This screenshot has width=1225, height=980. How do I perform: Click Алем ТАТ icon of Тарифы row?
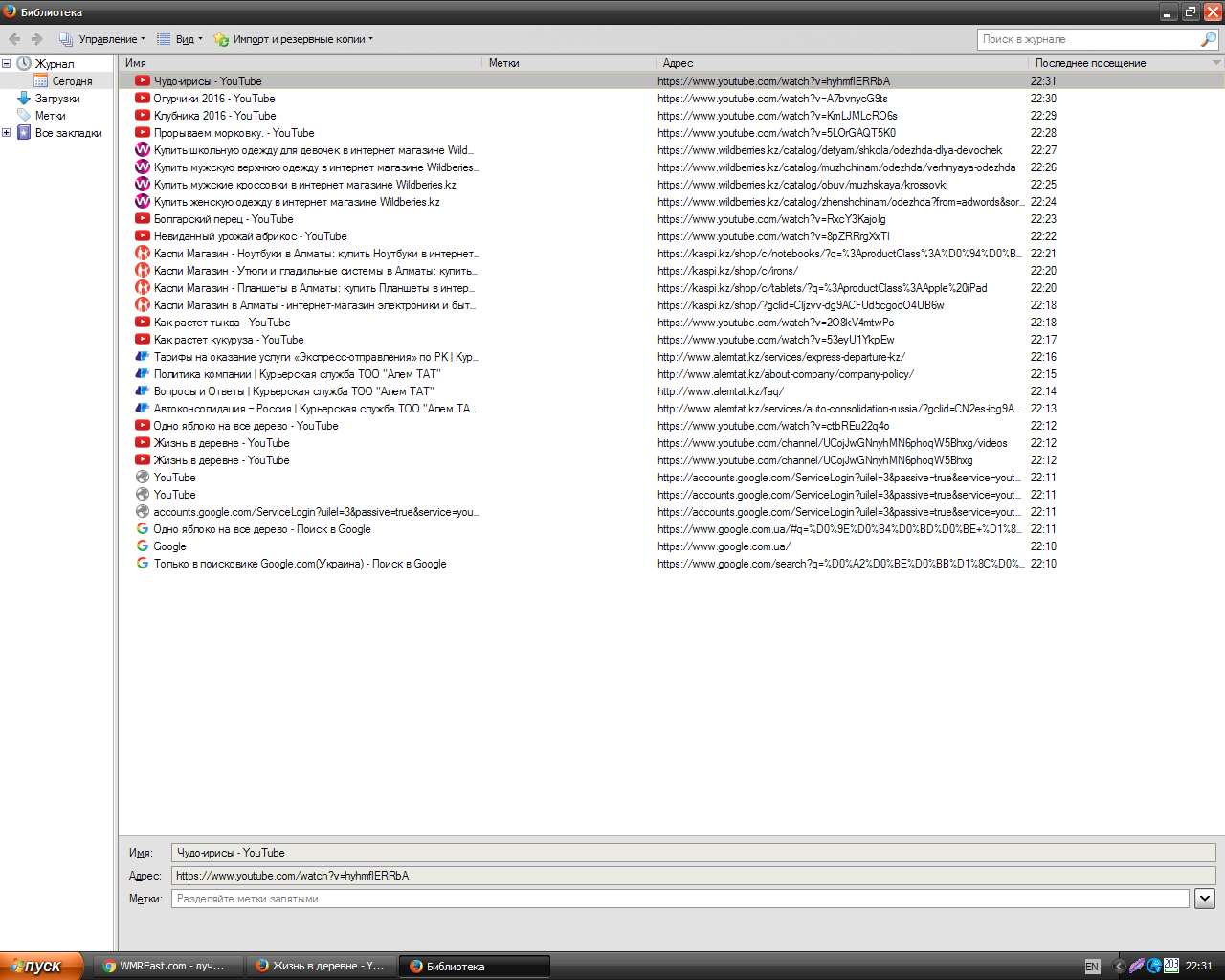(x=143, y=357)
